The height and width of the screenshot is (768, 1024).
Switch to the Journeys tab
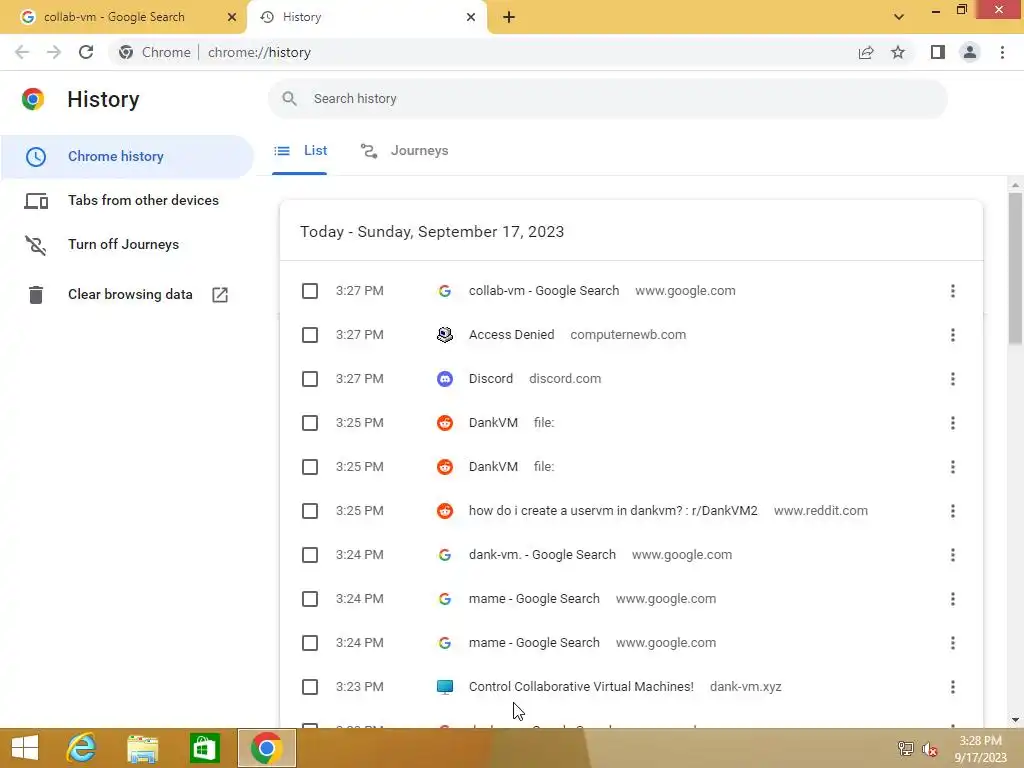[404, 151]
